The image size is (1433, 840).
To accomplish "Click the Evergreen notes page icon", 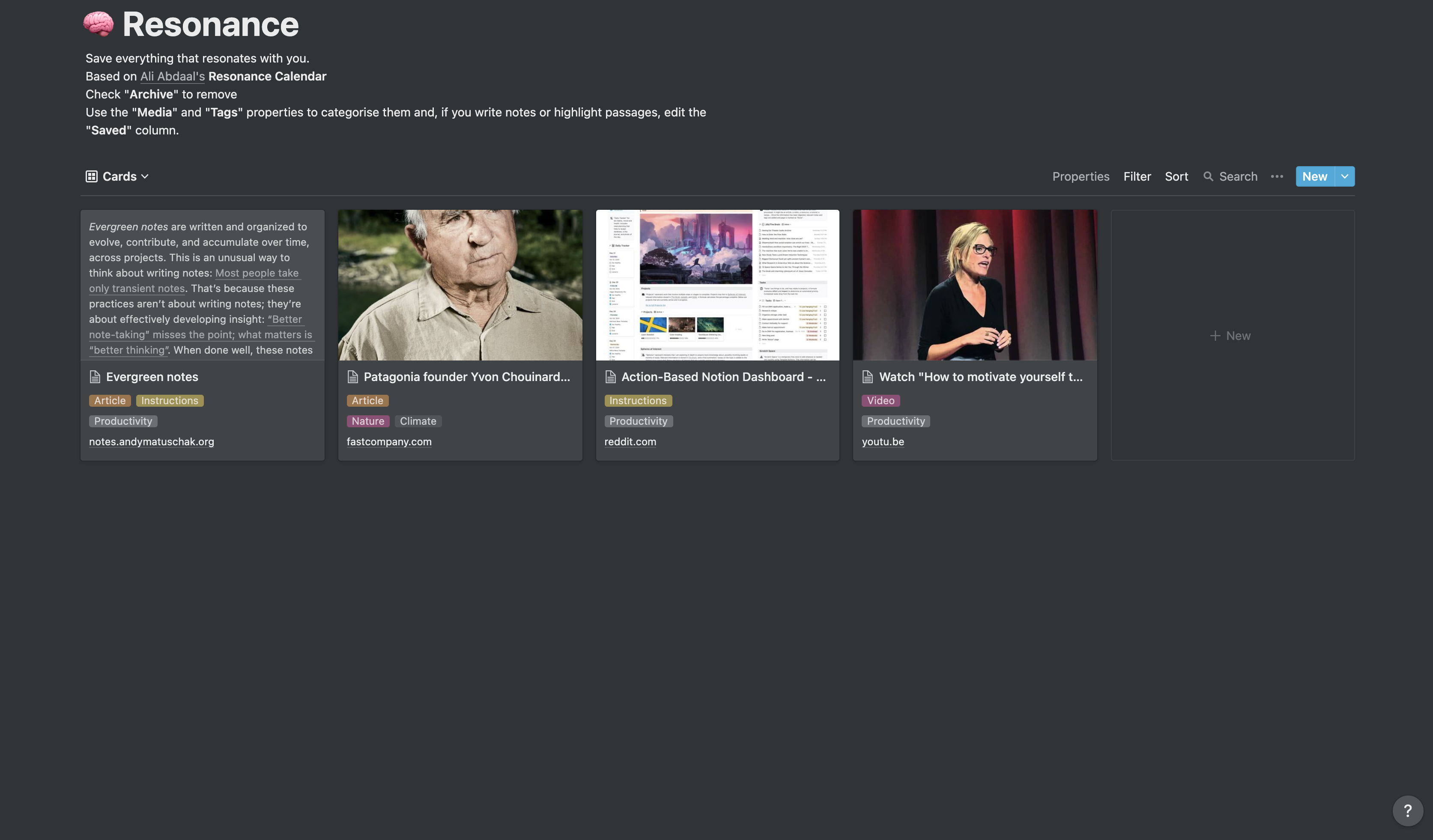I will (x=95, y=377).
